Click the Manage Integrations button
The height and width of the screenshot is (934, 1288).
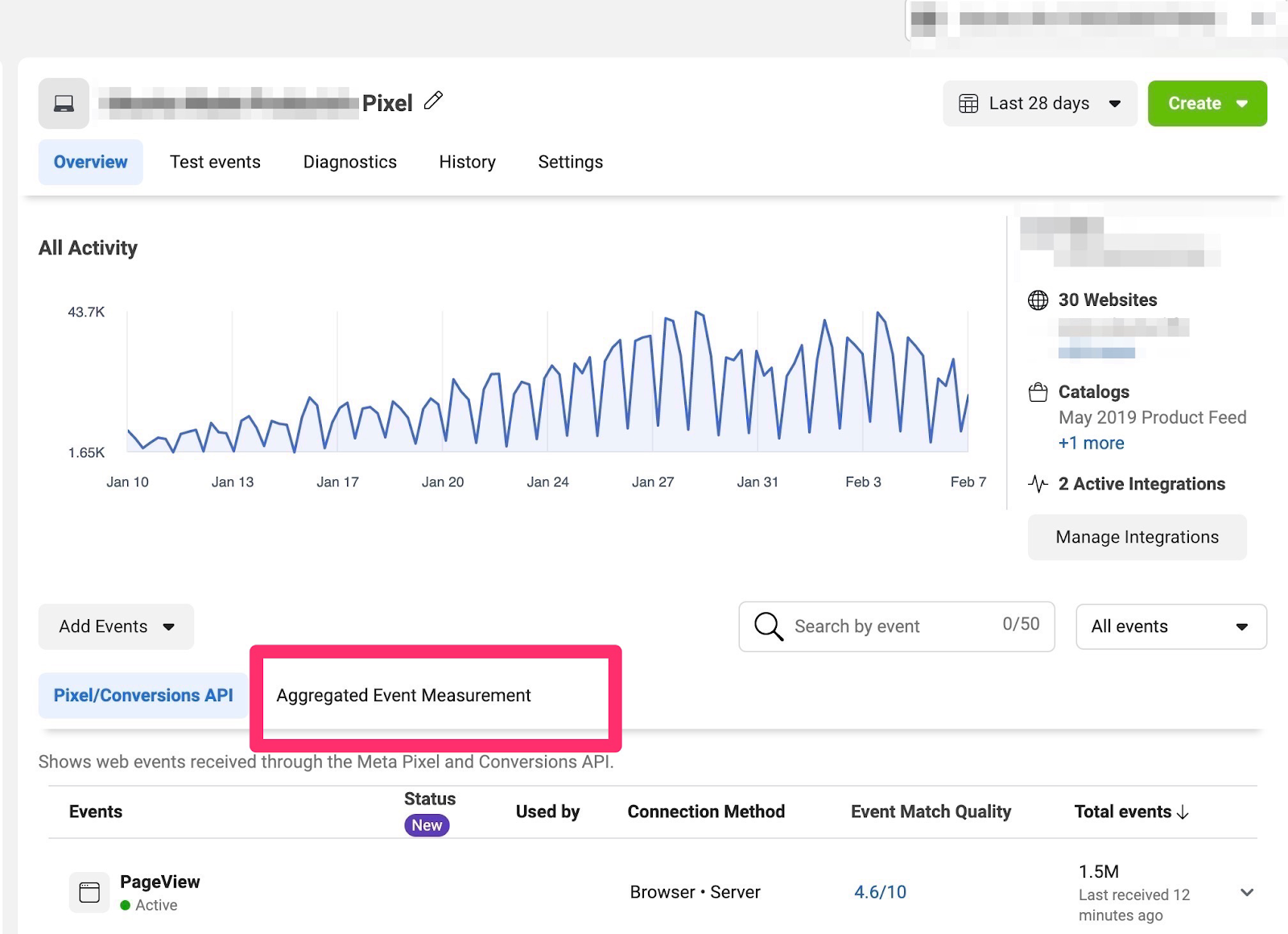pyautogui.click(x=1137, y=537)
